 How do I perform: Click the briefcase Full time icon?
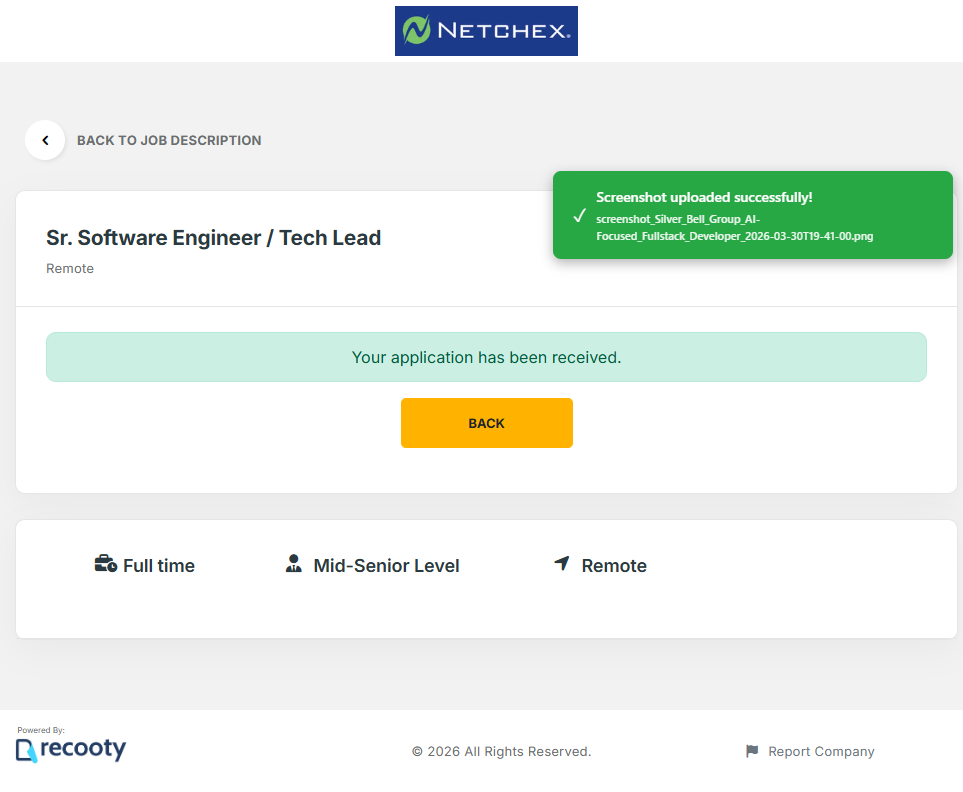click(x=105, y=564)
